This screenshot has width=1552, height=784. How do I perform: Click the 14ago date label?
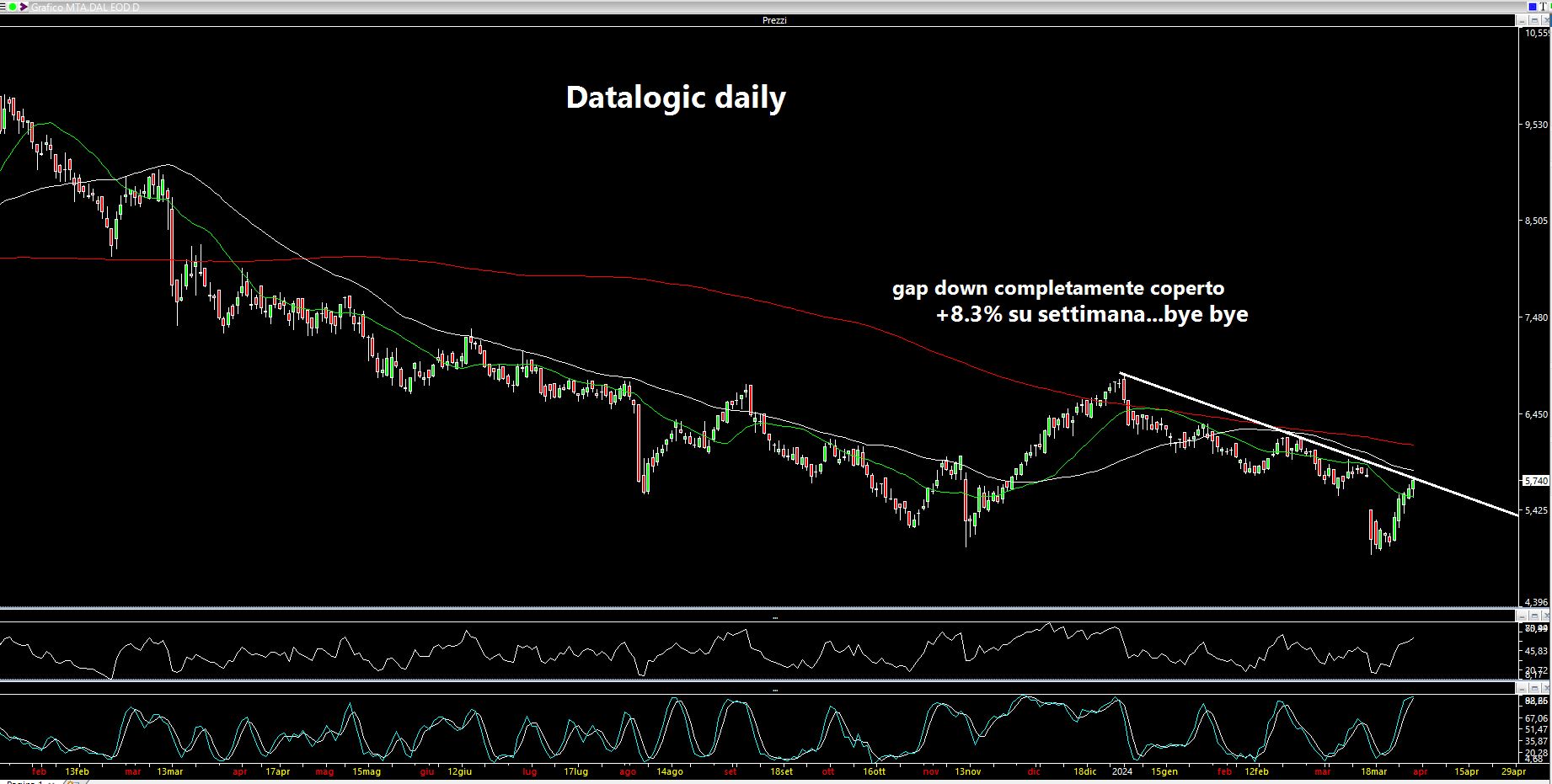point(670,771)
